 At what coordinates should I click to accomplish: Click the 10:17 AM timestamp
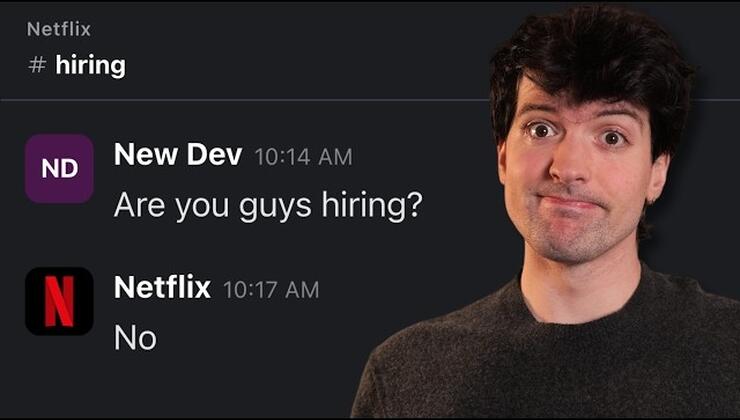tap(271, 290)
